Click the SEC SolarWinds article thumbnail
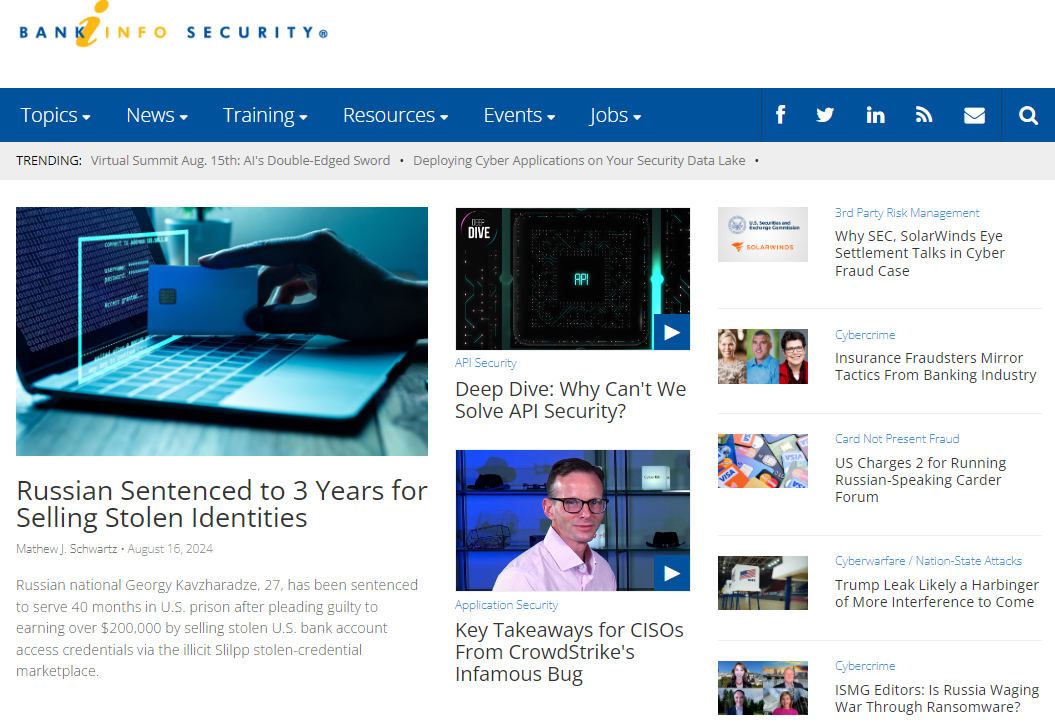Screen dimensions: 1055x728 click(763, 234)
